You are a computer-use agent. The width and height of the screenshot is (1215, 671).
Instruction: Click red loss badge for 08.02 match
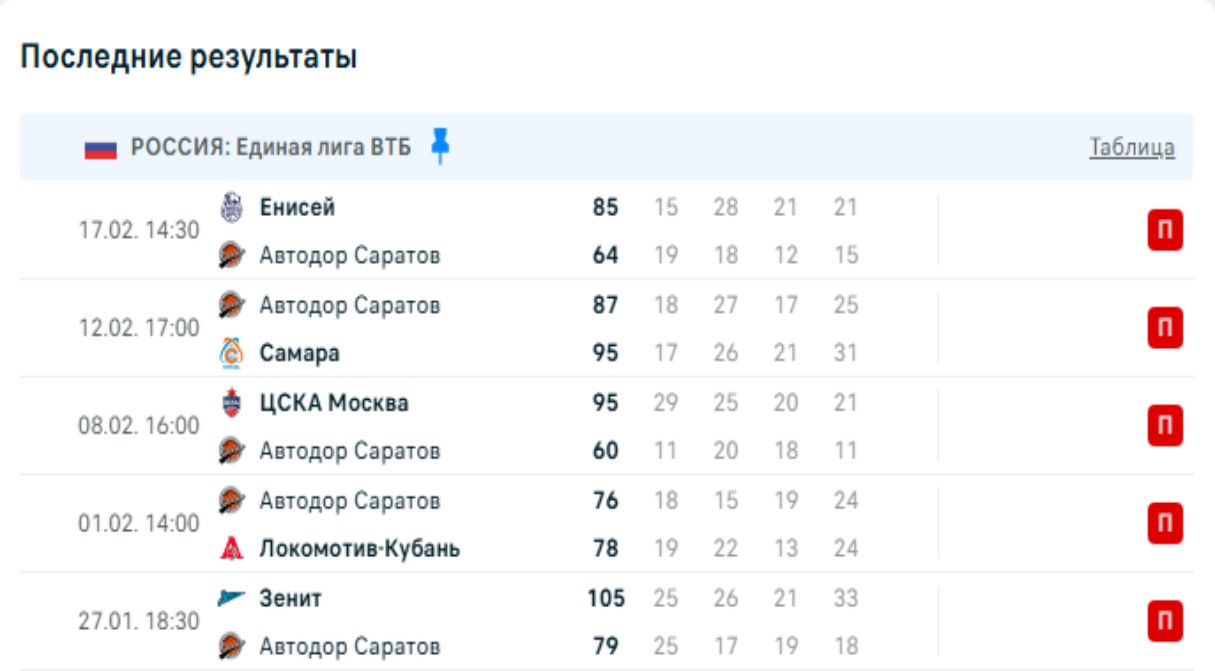coord(1165,426)
